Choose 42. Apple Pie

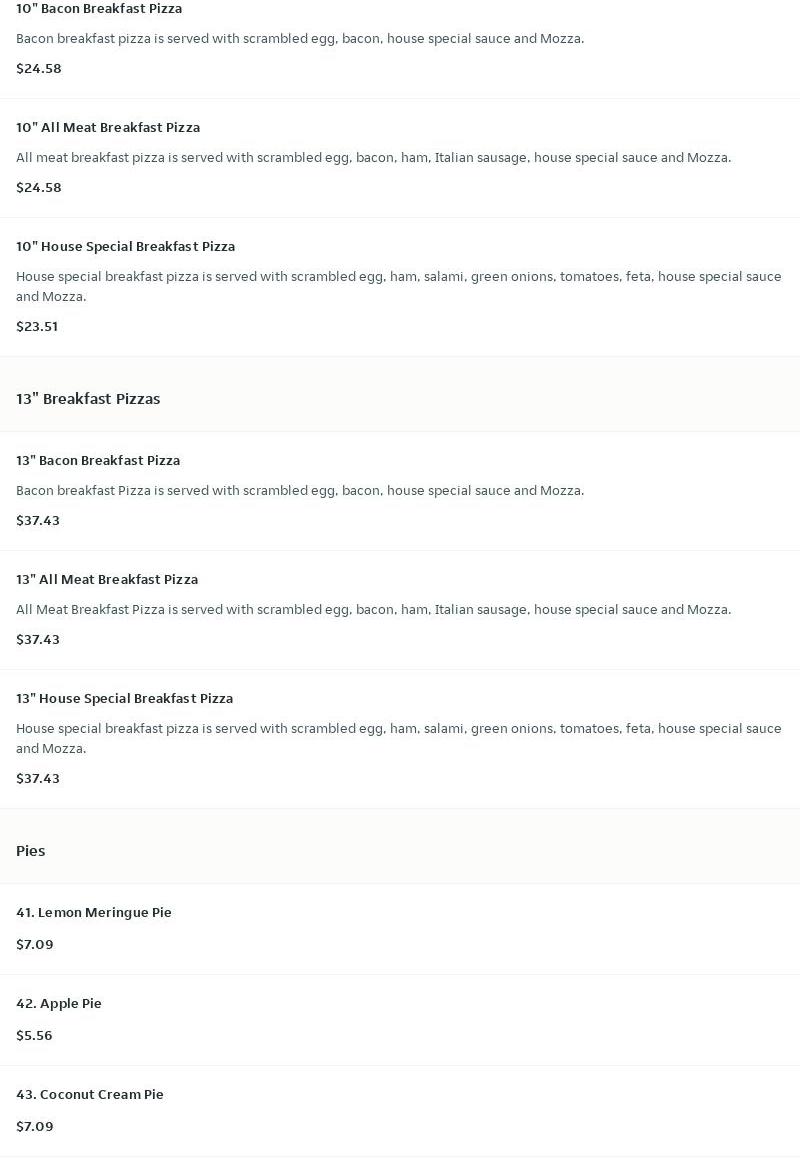click(59, 1003)
